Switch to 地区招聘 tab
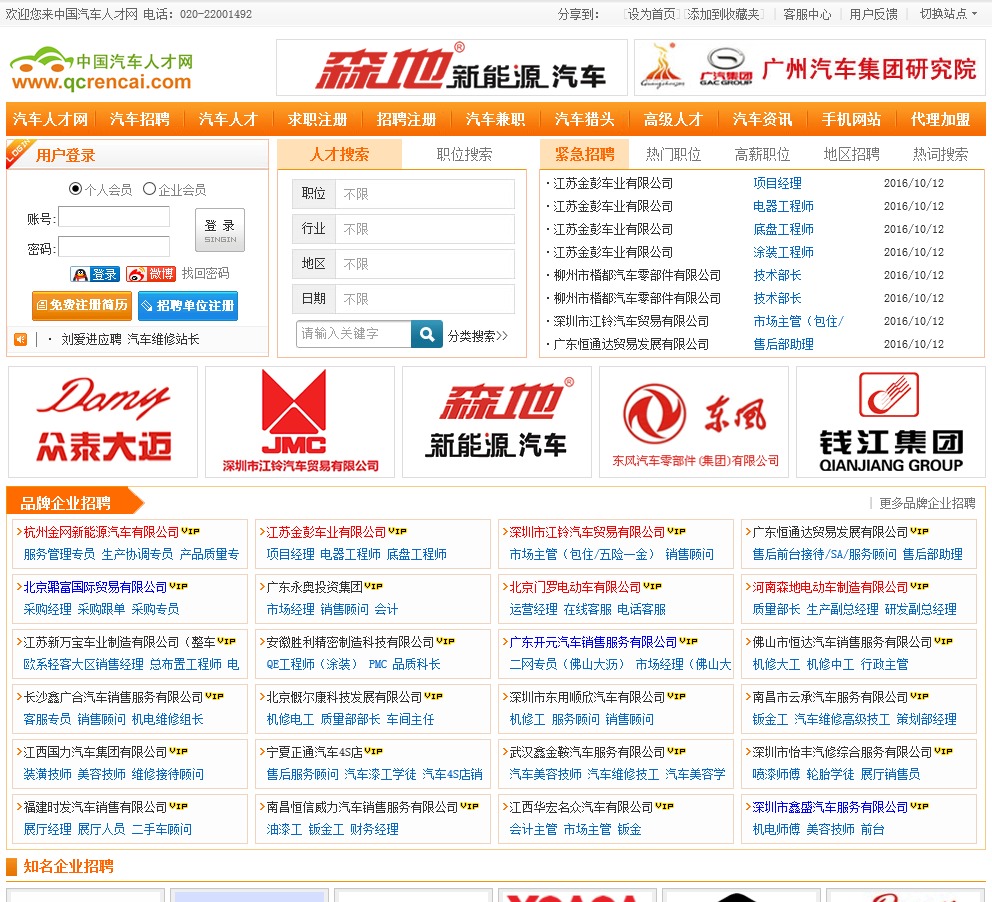The image size is (992, 902). click(852, 154)
